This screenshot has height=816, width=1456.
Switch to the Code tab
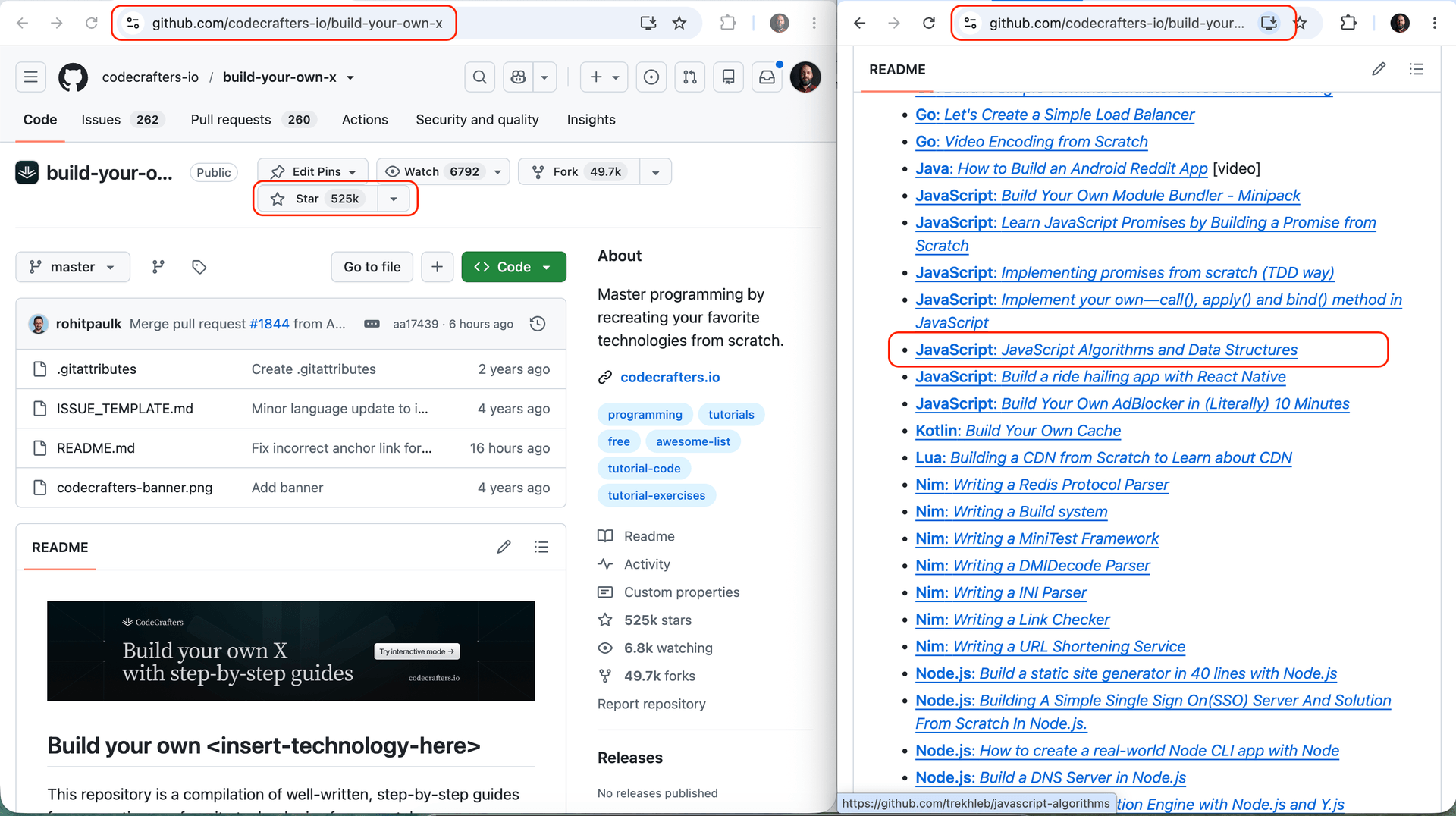40,120
